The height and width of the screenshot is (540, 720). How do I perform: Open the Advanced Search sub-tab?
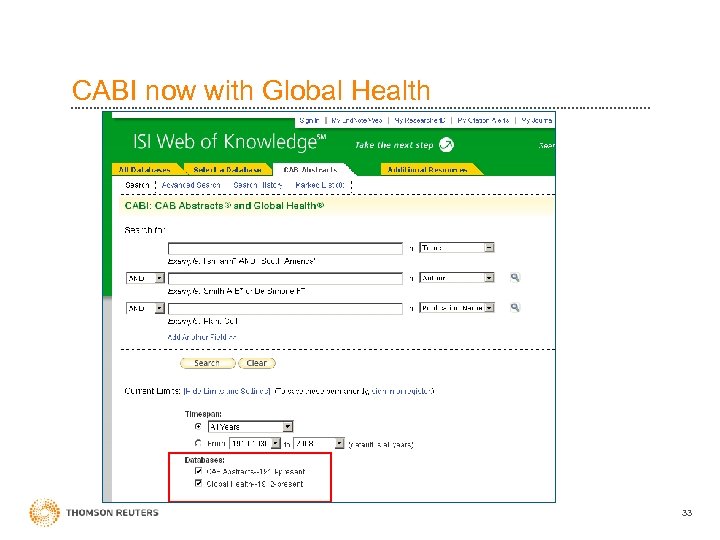(191, 185)
